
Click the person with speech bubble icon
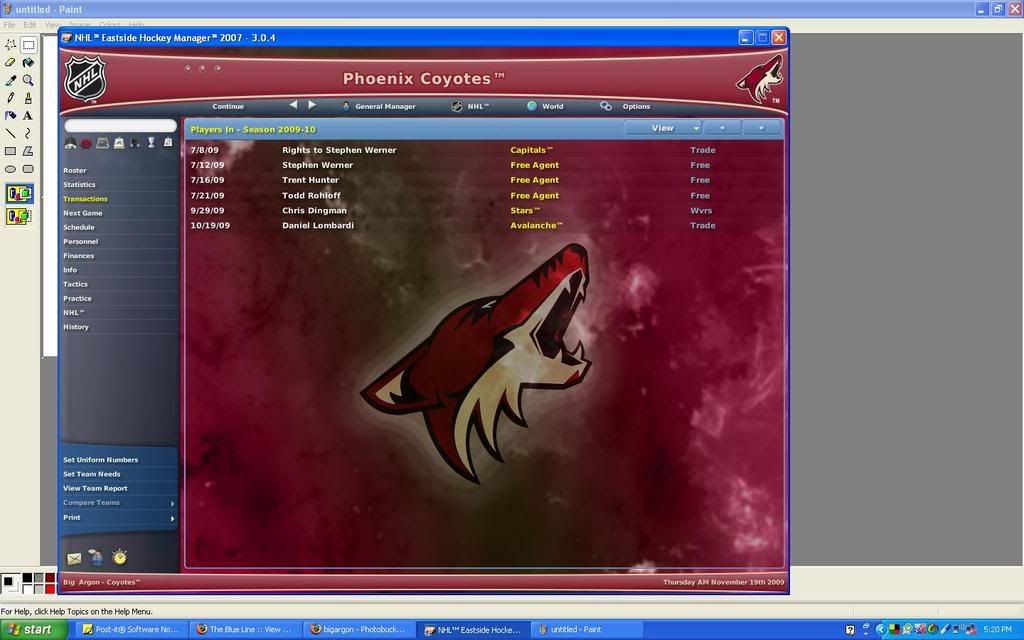(96, 557)
